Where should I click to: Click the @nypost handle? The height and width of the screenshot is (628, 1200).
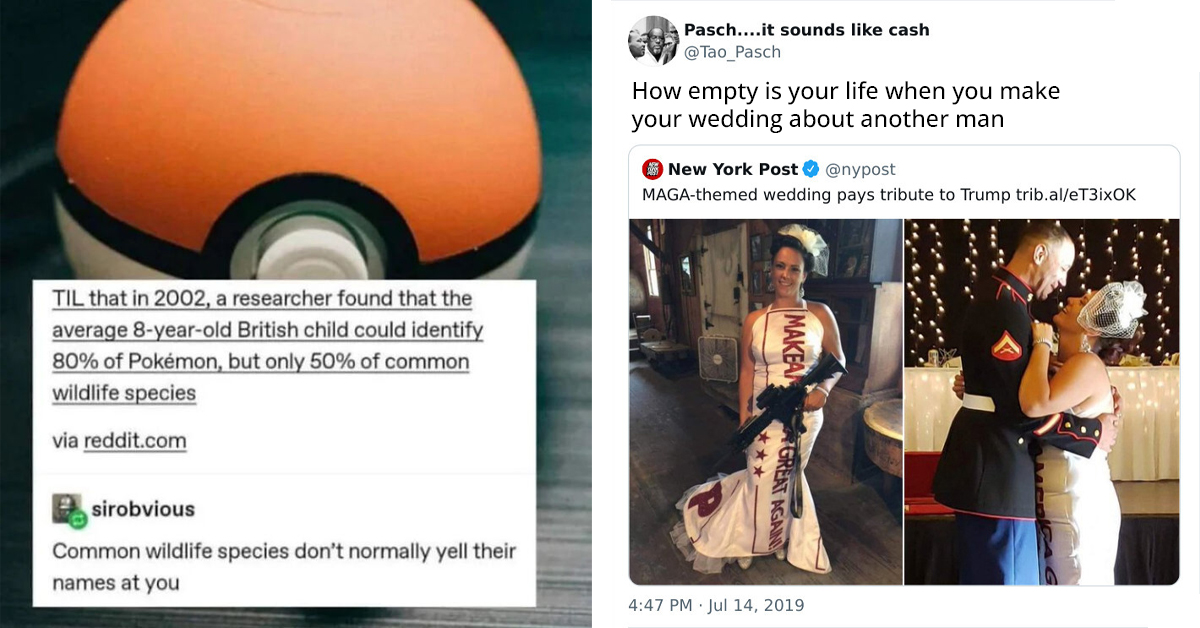860,167
